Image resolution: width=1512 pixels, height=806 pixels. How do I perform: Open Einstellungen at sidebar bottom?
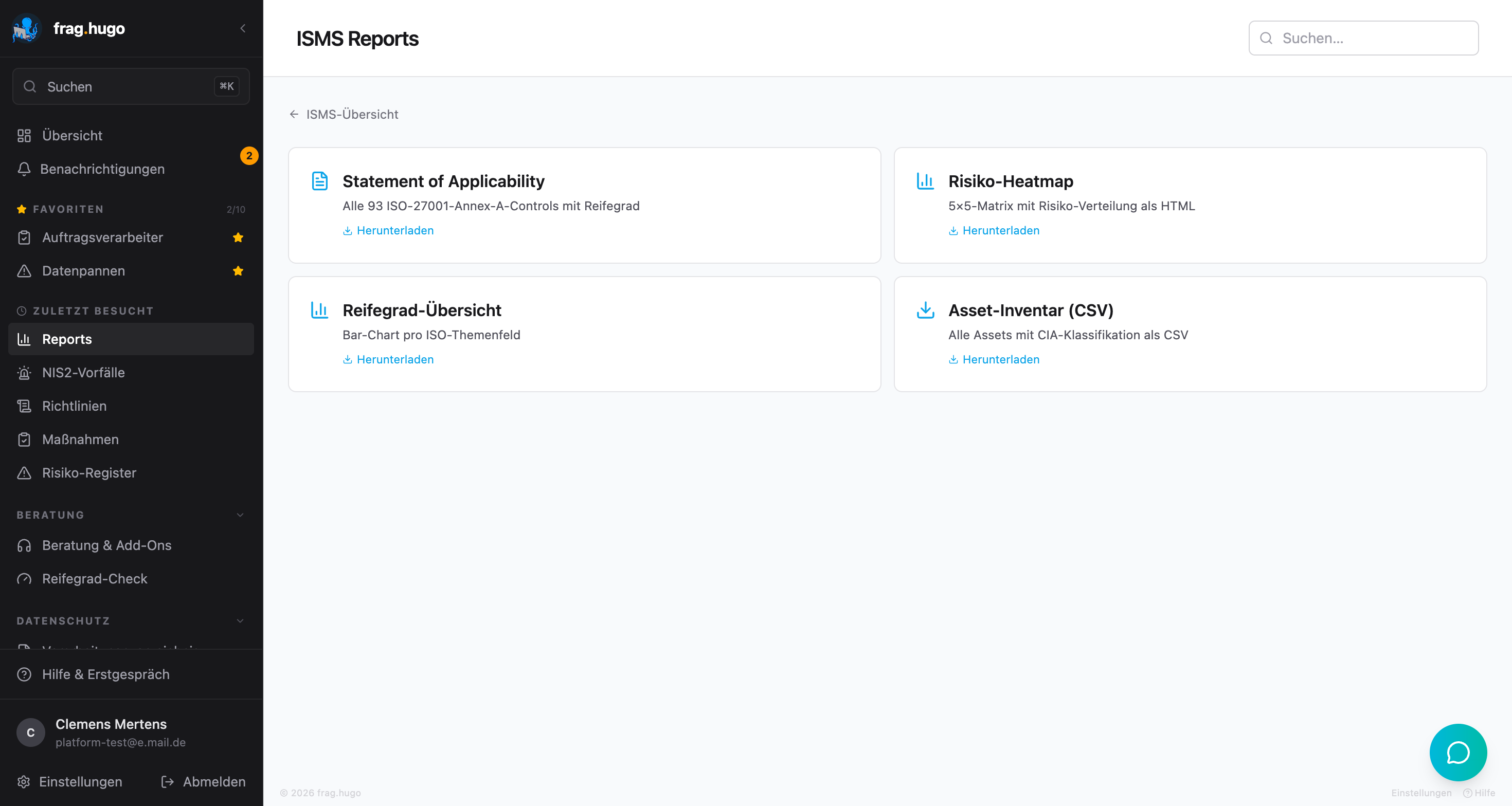pos(70,782)
